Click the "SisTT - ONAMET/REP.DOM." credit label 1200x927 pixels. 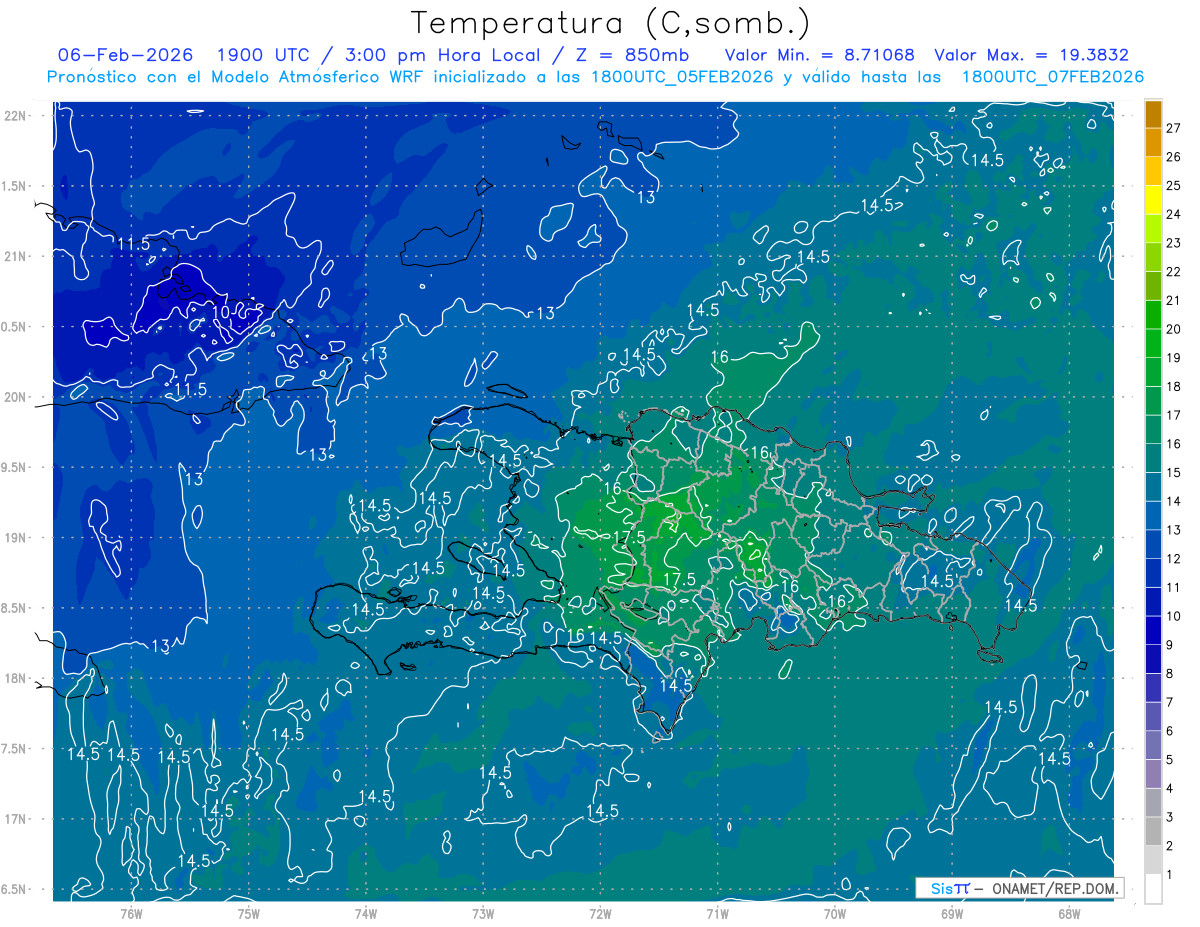pyautogui.click(x=1020, y=888)
